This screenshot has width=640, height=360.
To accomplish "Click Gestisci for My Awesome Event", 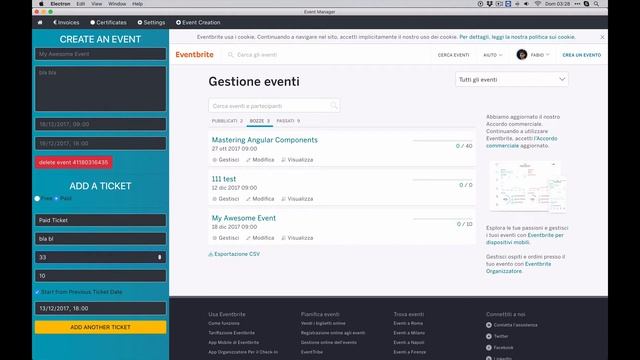I will click(x=226, y=238).
